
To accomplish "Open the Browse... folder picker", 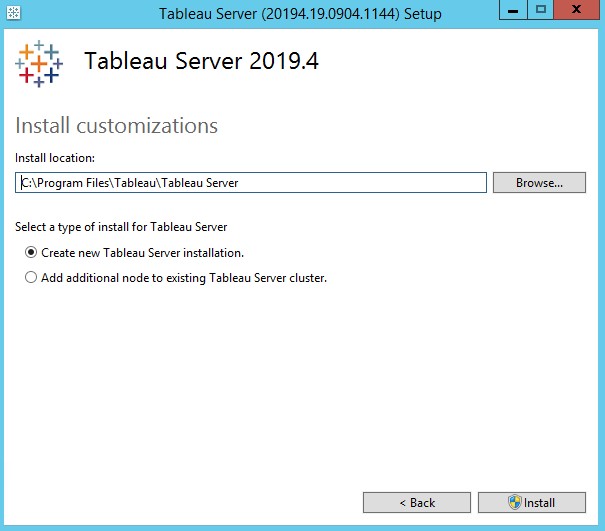I will coord(538,183).
